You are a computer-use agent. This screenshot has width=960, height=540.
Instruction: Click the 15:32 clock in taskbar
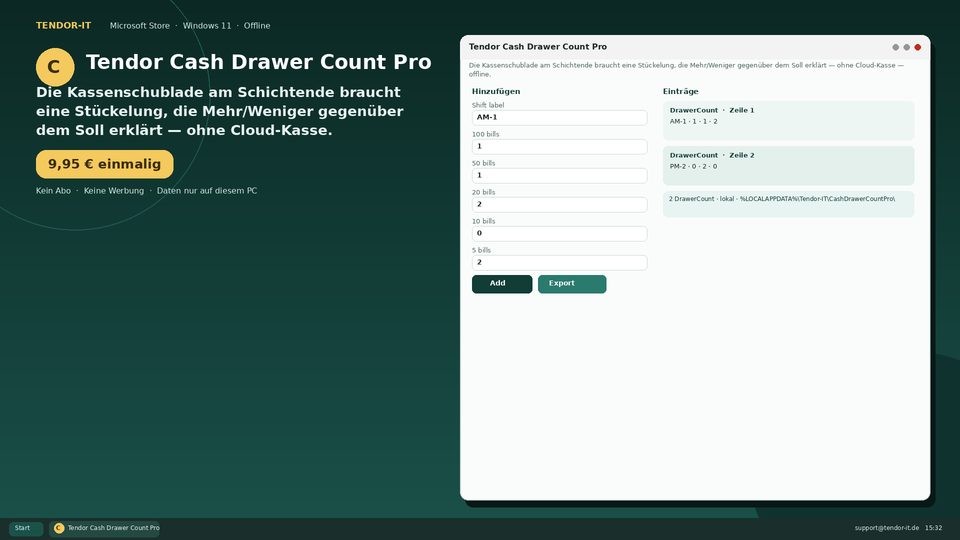coord(934,528)
